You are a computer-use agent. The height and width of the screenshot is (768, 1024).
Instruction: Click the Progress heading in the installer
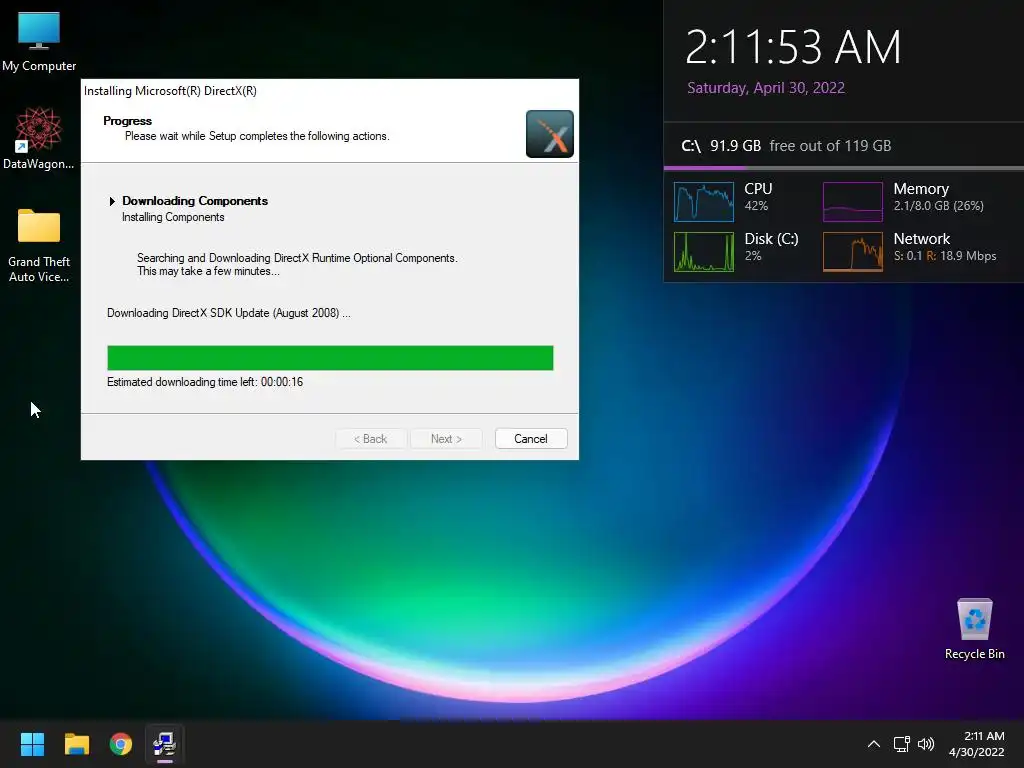click(127, 121)
